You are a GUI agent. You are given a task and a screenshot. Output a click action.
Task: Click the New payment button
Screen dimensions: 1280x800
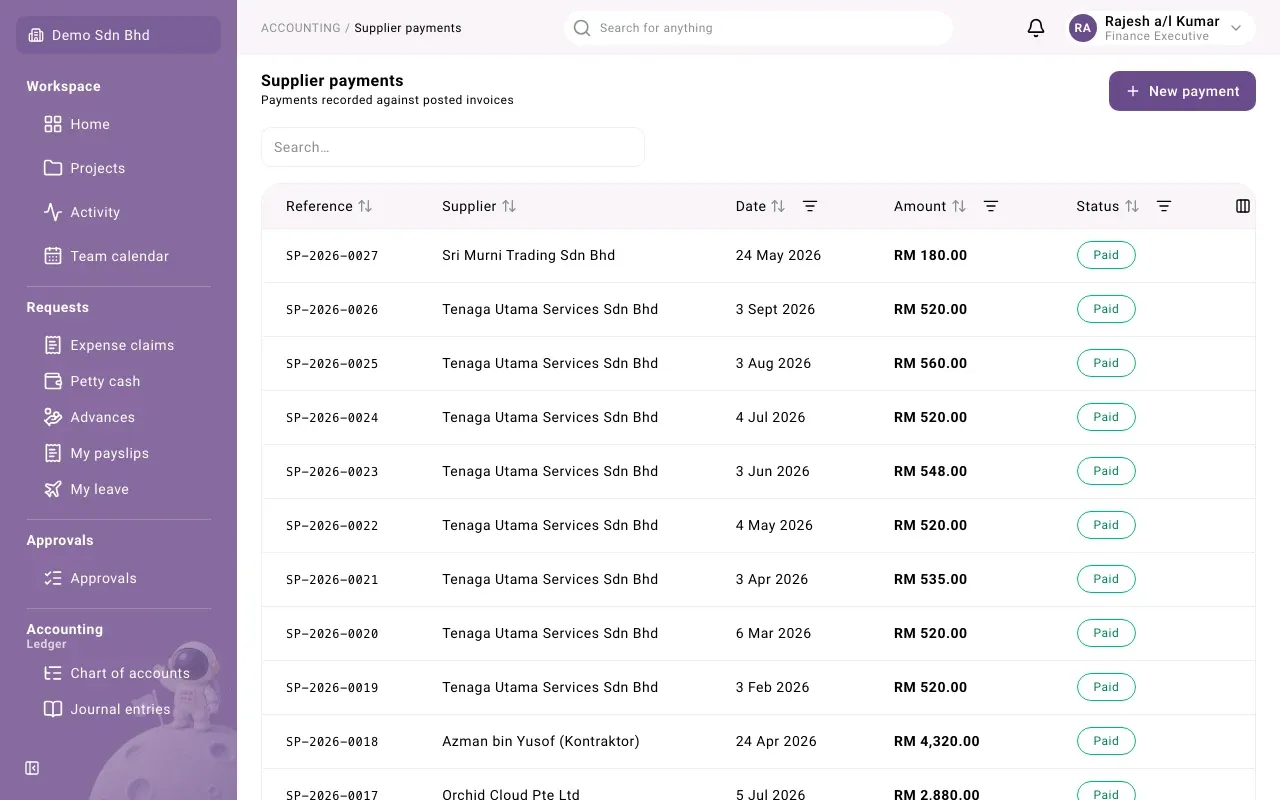(1182, 91)
